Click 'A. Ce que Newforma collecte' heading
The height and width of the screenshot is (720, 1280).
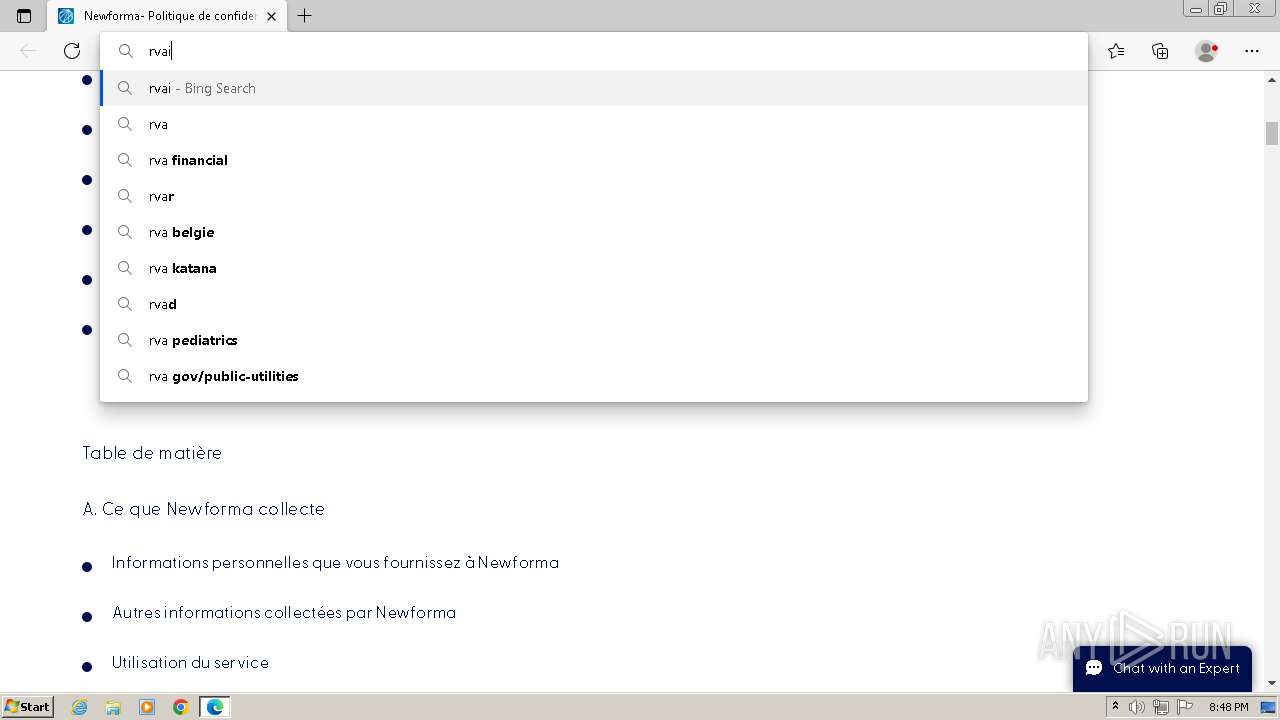[x=204, y=509]
